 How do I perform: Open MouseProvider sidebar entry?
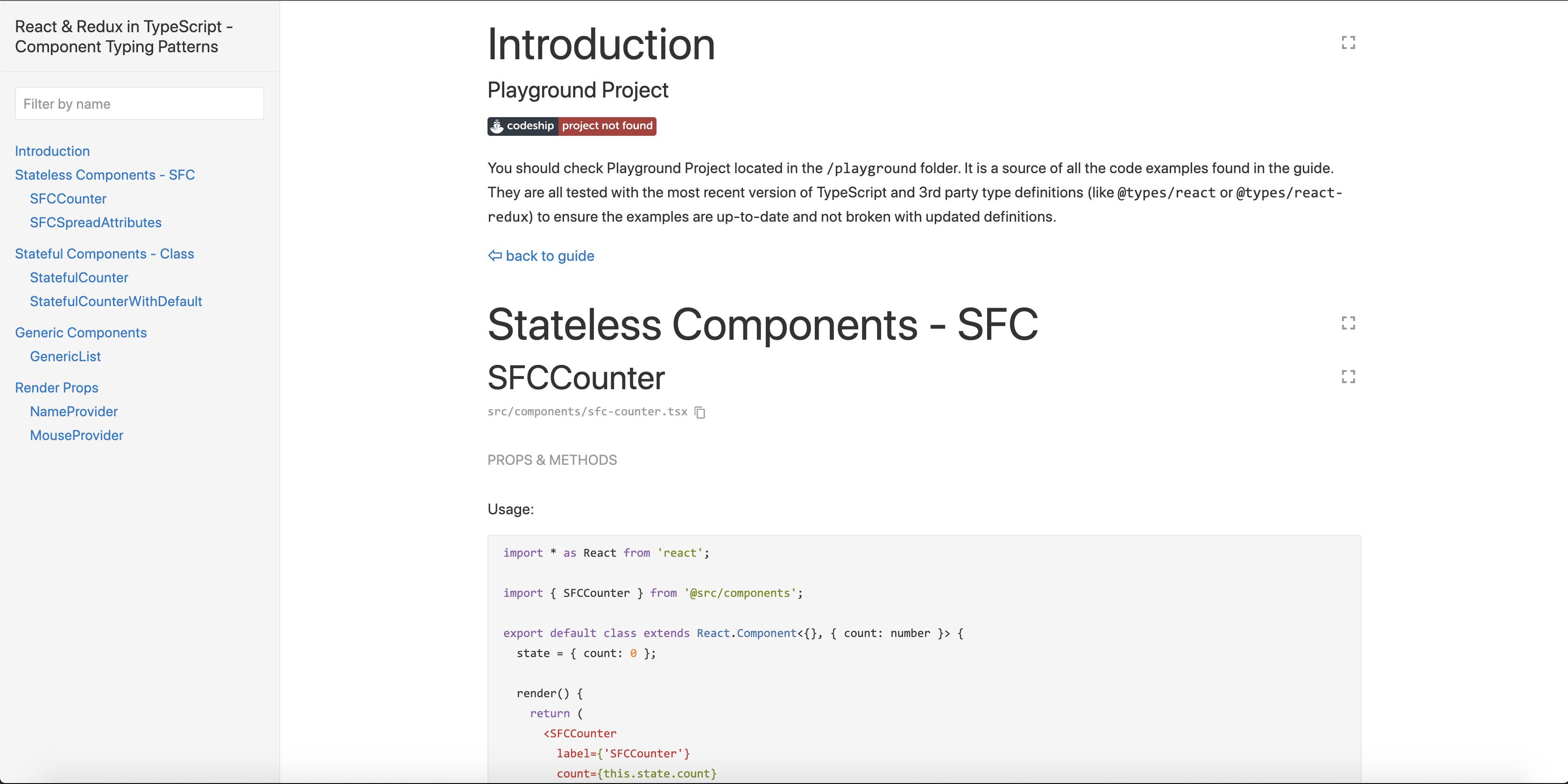coord(77,435)
